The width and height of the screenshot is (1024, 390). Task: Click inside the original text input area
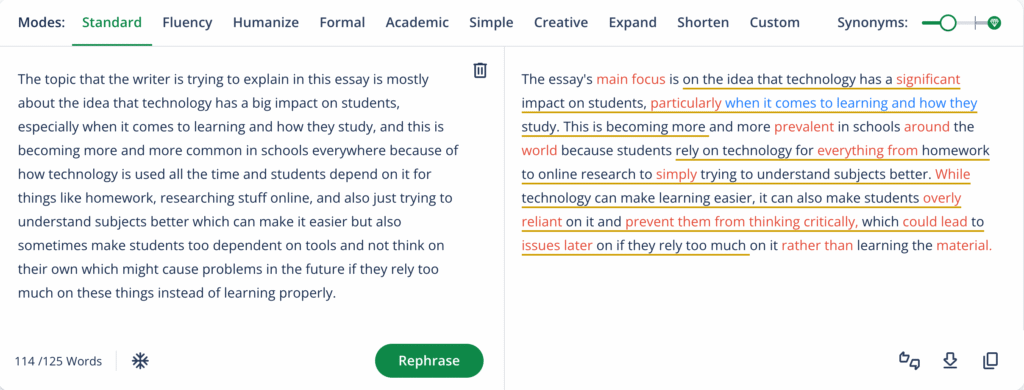(x=239, y=186)
